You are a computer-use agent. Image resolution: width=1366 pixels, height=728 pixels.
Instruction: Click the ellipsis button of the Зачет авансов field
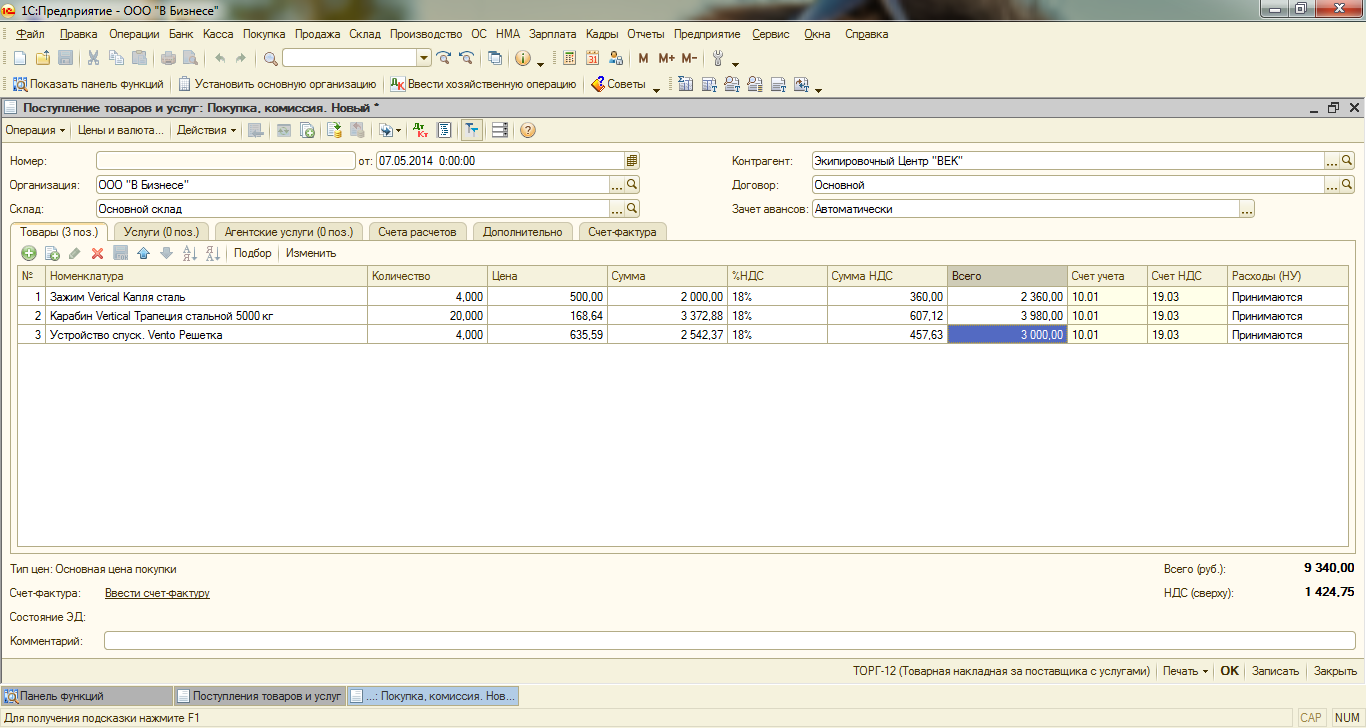point(1247,209)
